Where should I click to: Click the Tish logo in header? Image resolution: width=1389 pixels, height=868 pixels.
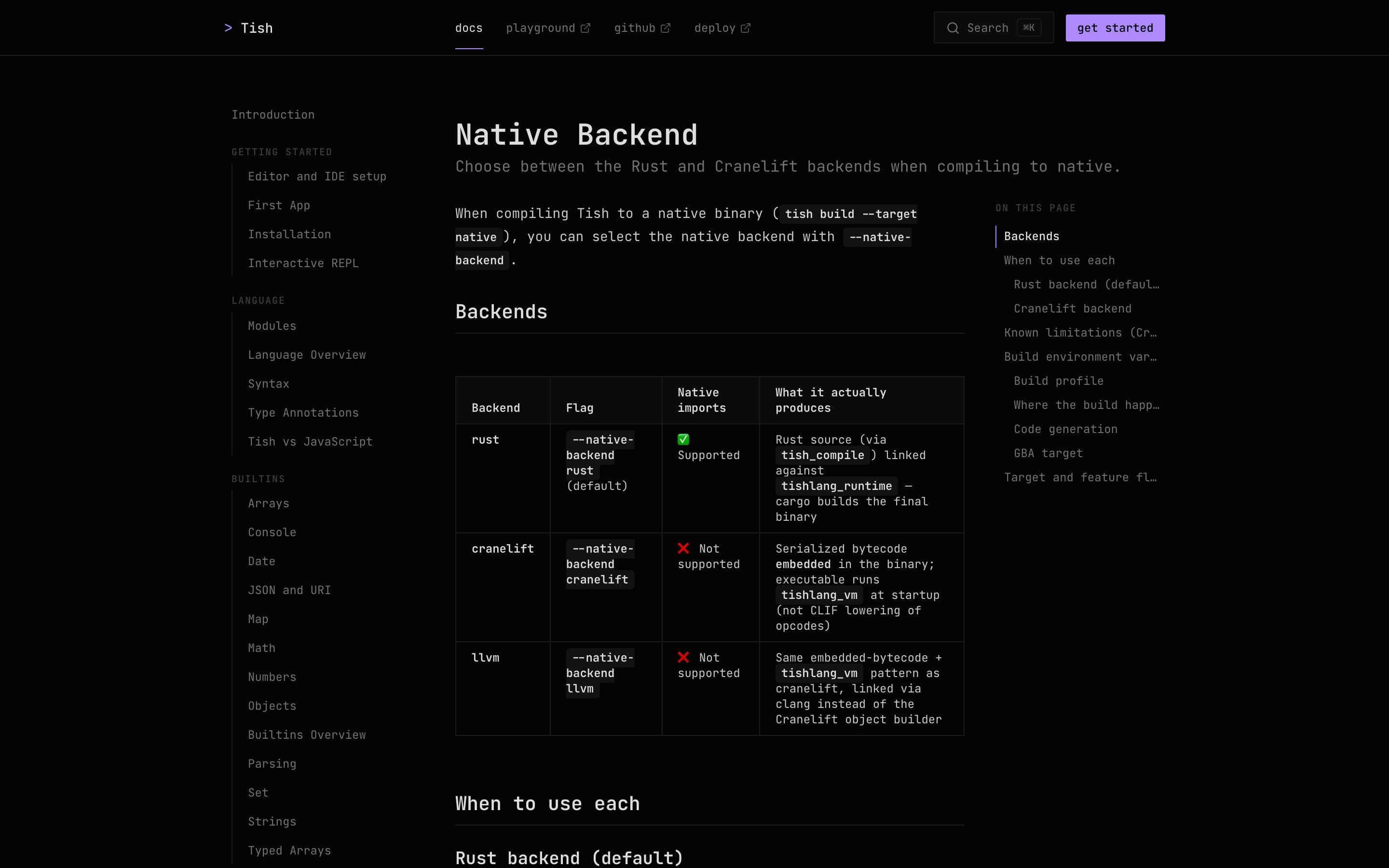(x=248, y=28)
